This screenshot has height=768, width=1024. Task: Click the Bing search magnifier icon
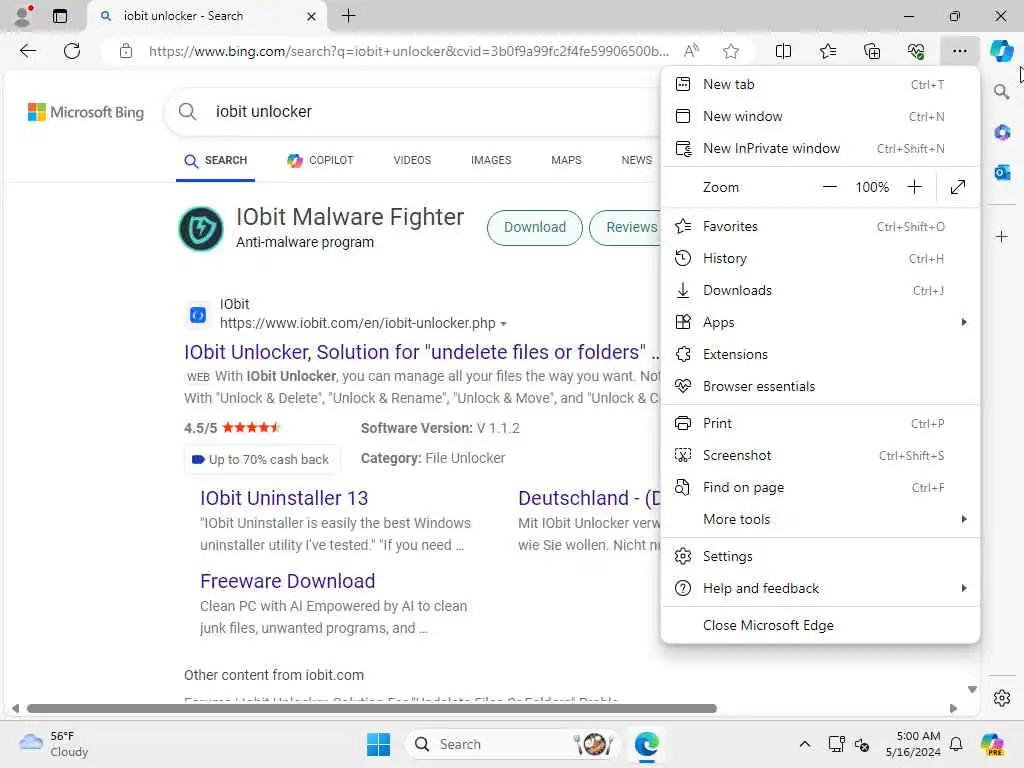(x=187, y=112)
